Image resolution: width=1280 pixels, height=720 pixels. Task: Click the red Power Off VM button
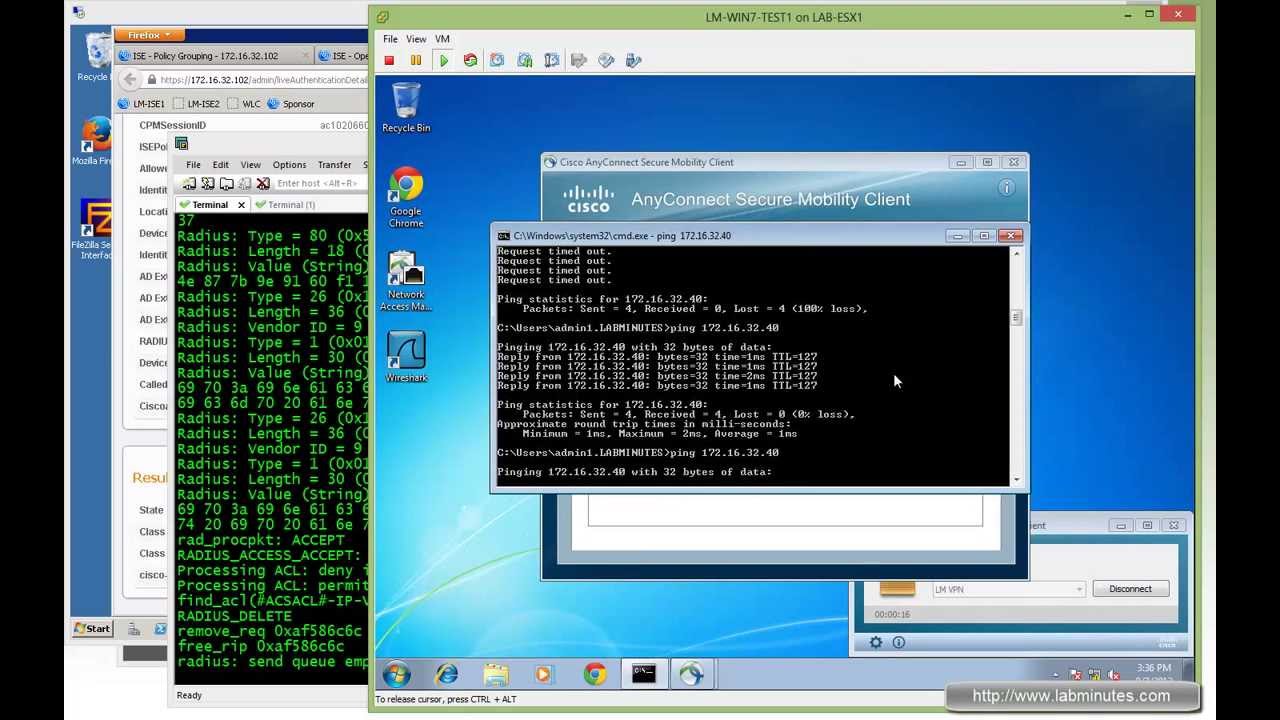(389, 61)
